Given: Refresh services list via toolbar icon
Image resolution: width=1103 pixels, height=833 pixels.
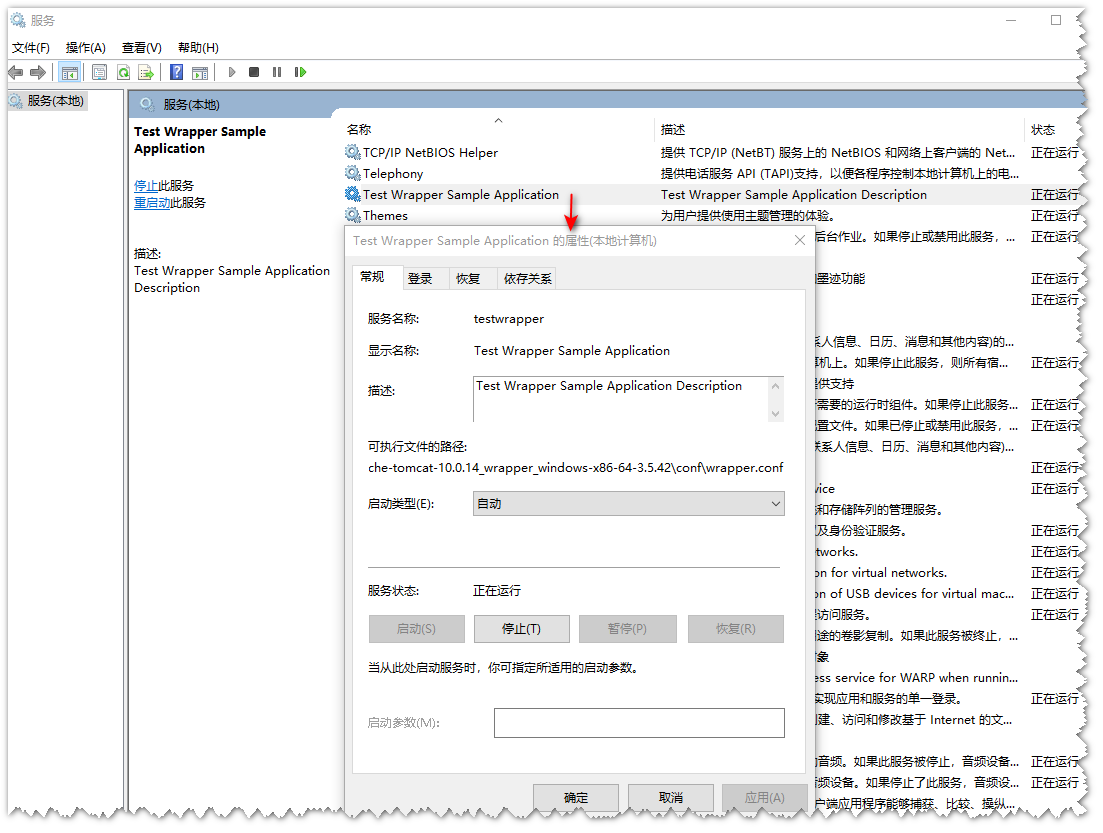Looking at the screenshot, I should pyautogui.click(x=123, y=72).
